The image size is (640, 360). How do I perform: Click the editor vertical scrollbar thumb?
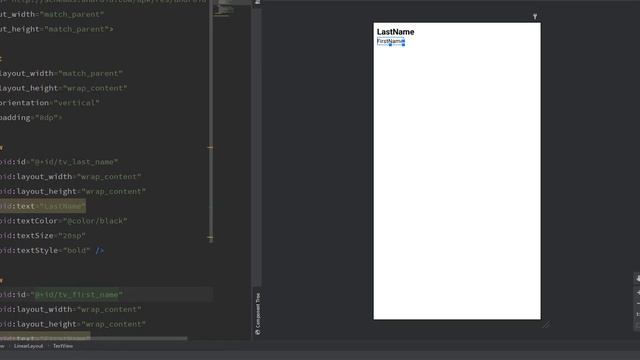(211, 121)
